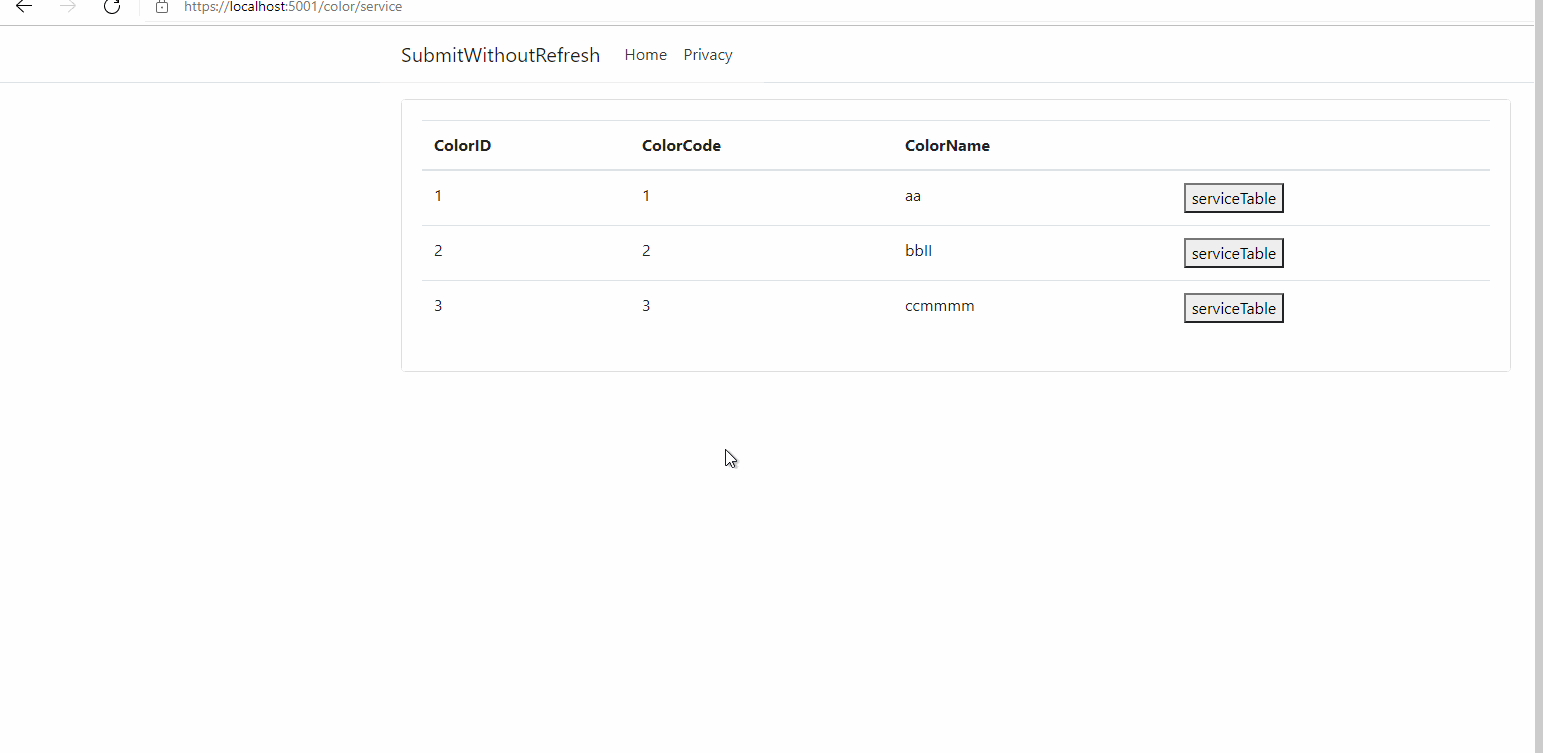
Task: Click the ColorID column header
Action: 462,146
